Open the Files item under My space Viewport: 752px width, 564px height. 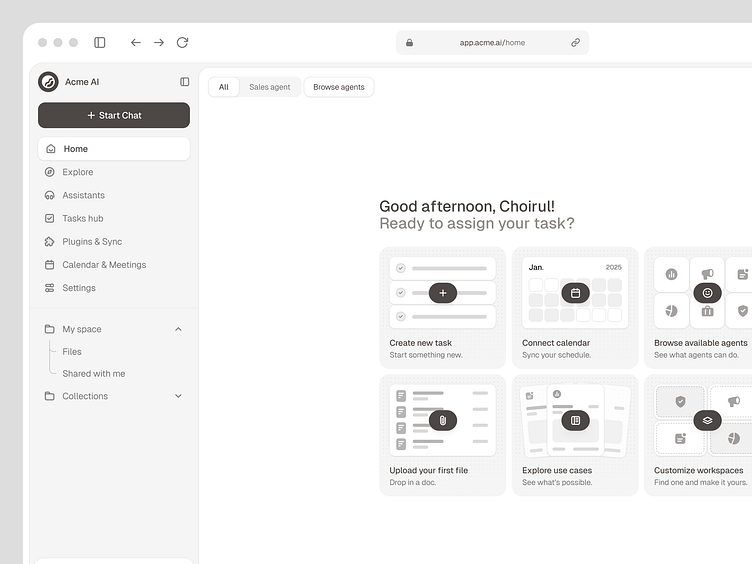tap(72, 352)
